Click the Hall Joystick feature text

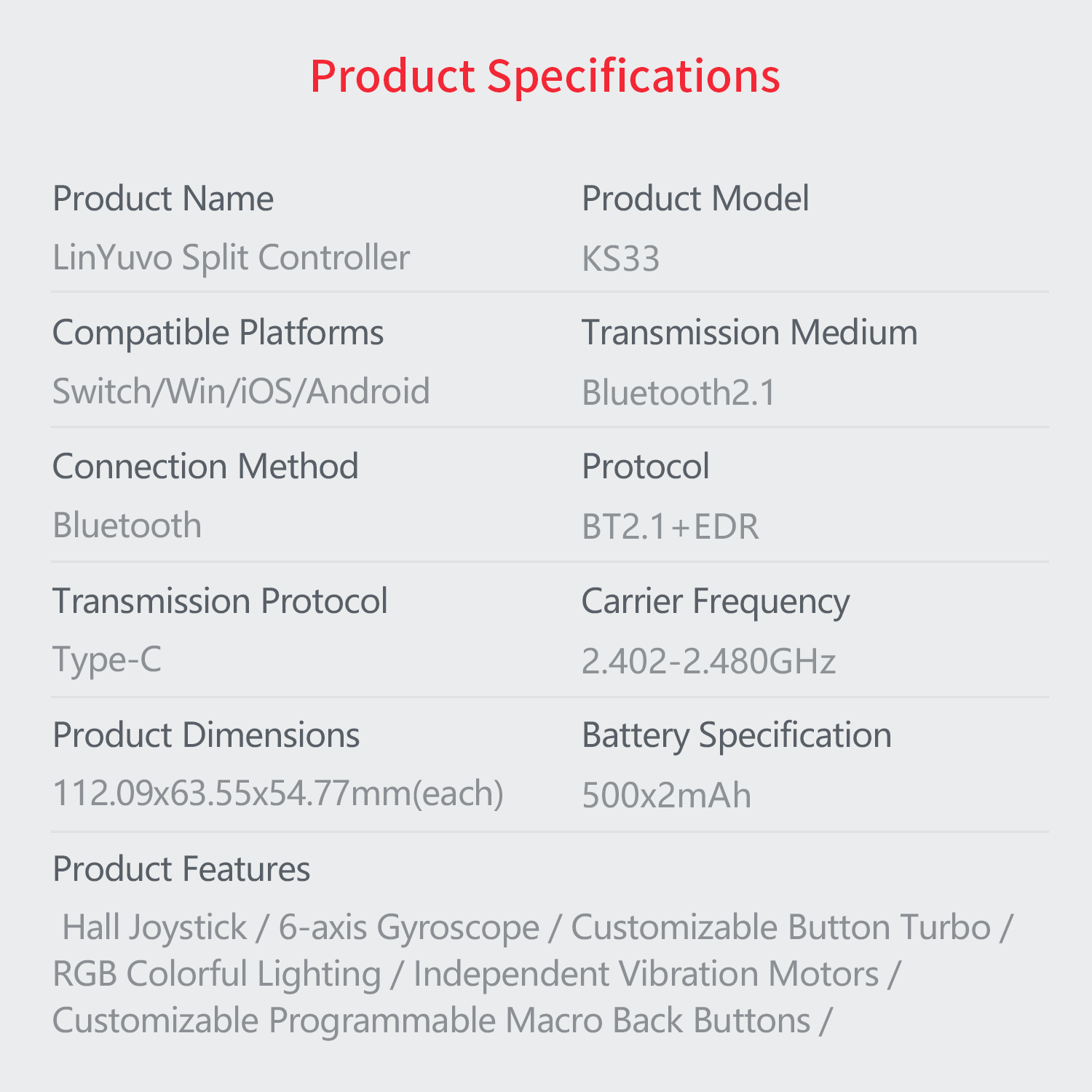pyautogui.click(x=154, y=927)
